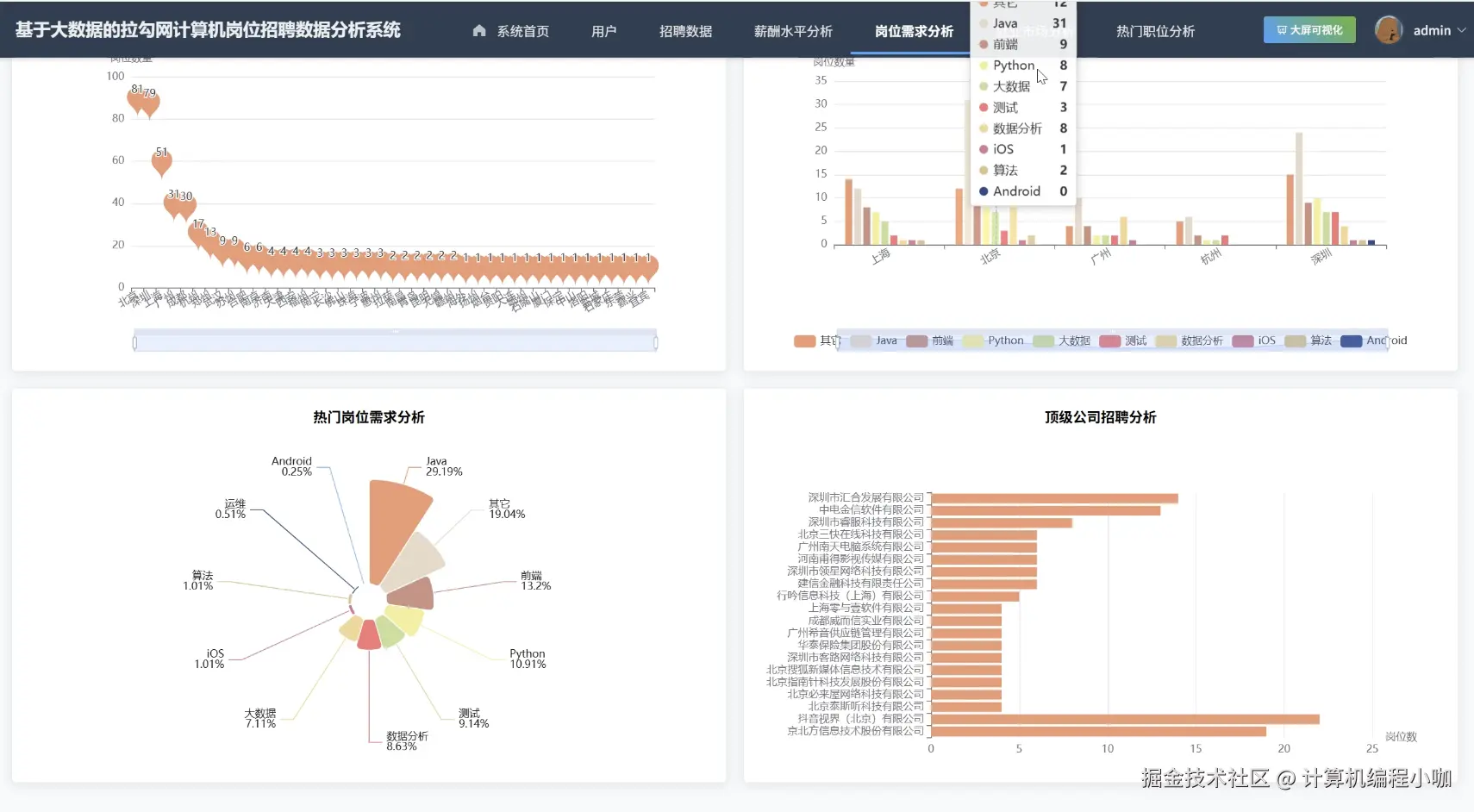Toggle the 算法 legend item
Viewport: 1474px width, 812px height.
[x=1308, y=340]
